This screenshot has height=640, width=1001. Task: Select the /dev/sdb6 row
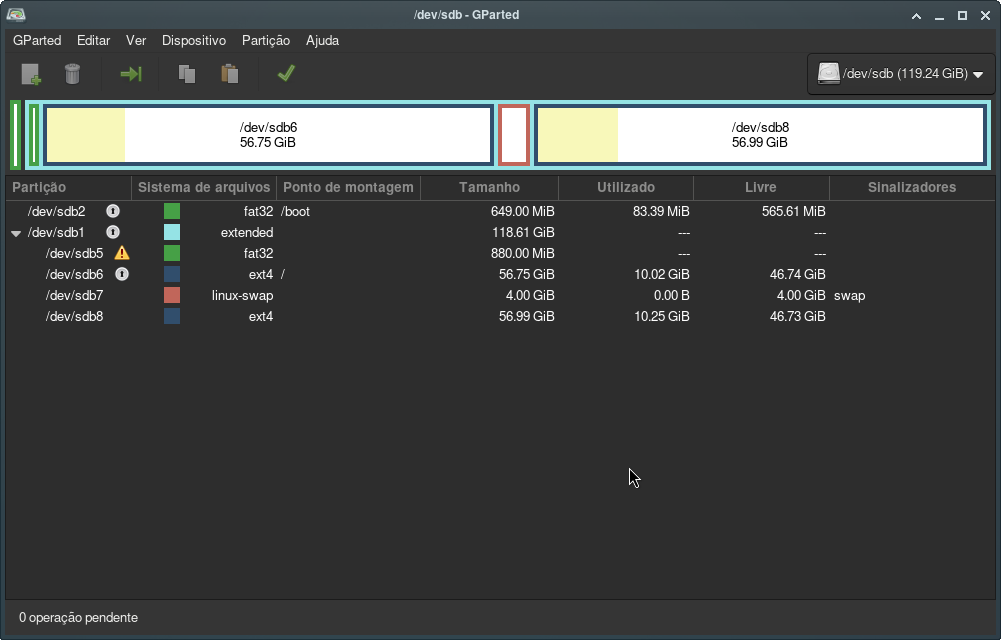coord(500,274)
